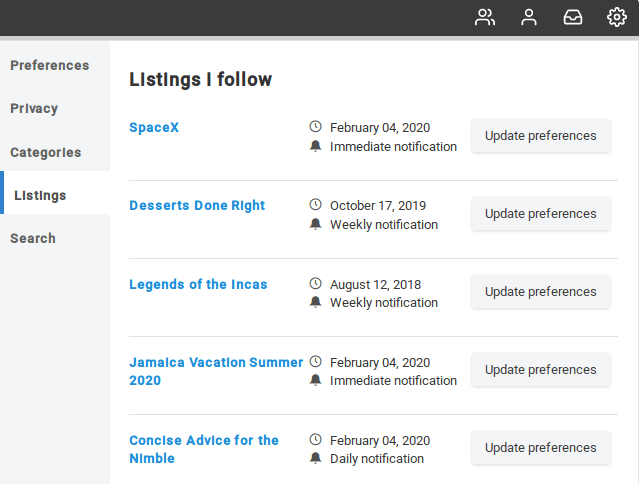The height and width of the screenshot is (484, 639).
Task: Open the inbox tray icon
Action: (x=573, y=18)
